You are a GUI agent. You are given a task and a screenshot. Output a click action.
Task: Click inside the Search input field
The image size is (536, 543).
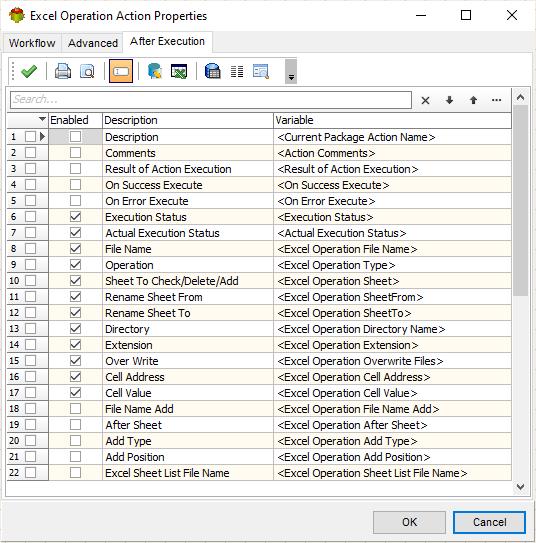pos(211,100)
